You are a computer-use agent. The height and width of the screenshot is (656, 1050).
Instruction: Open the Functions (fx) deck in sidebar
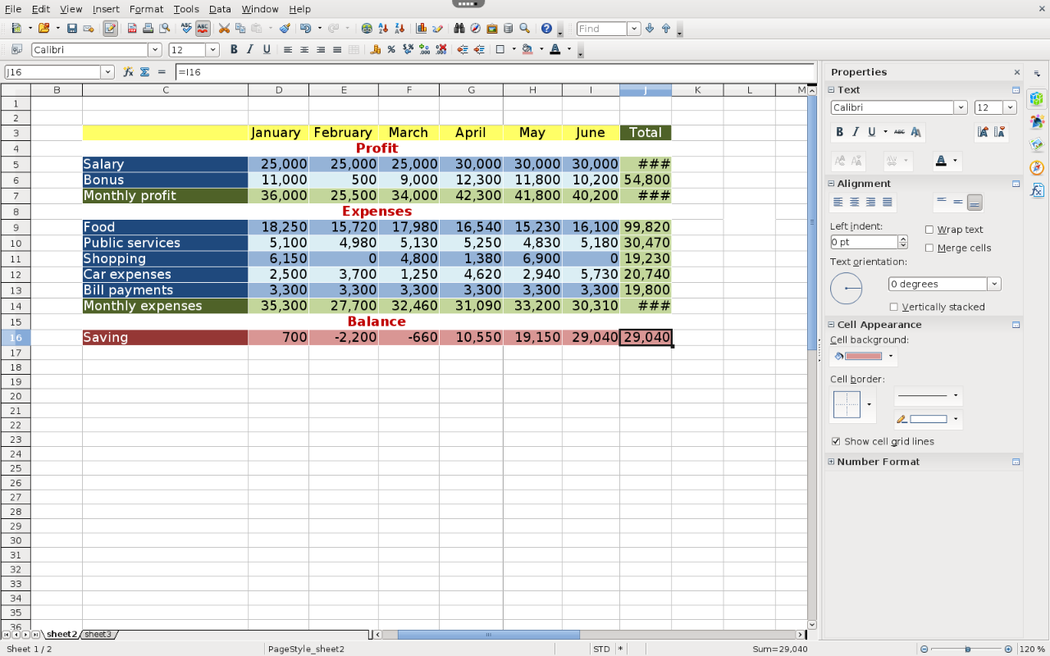[1037, 190]
